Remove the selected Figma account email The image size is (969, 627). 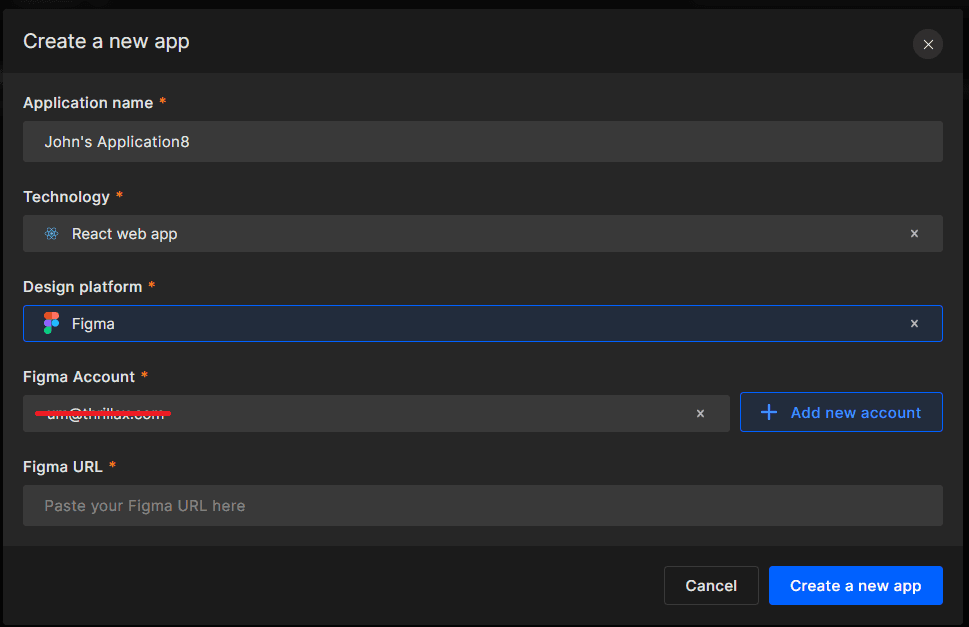tap(700, 414)
